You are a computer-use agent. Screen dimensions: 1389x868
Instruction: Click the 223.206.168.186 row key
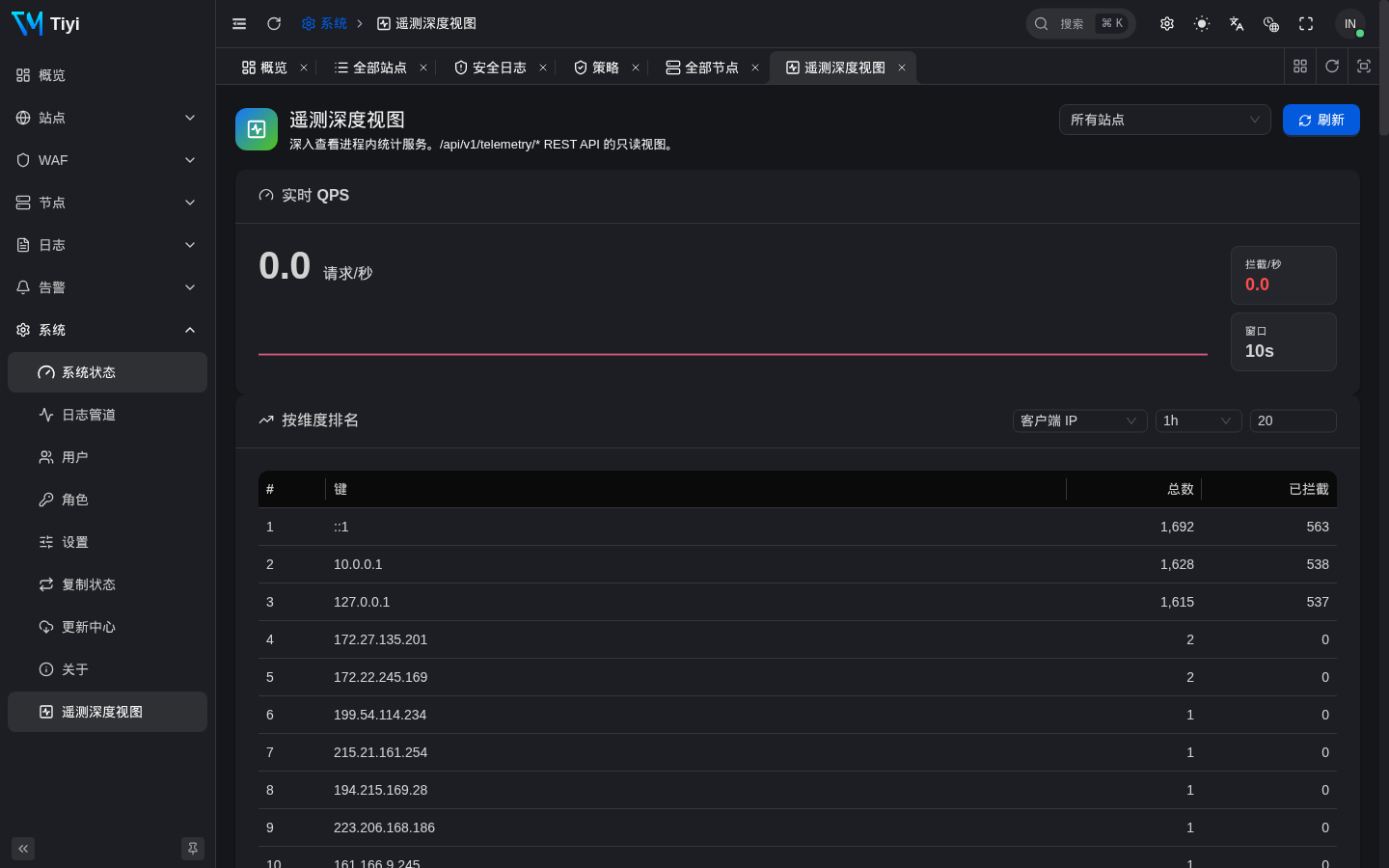[384, 827]
